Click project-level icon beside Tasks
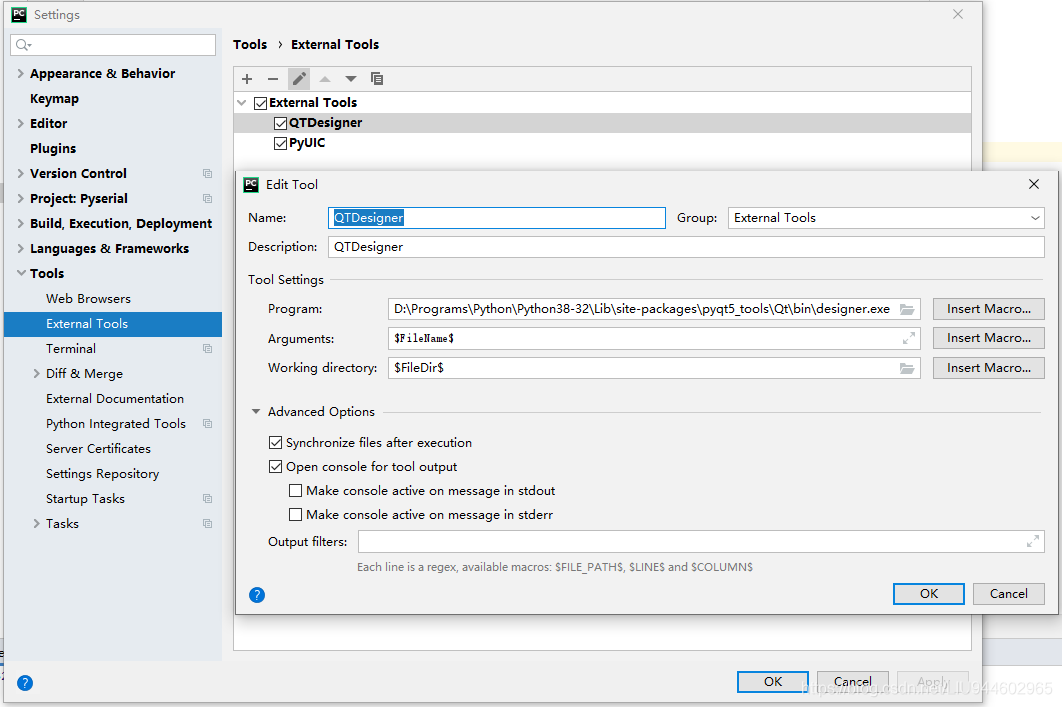This screenshot has height=707, width=1062. pyautogui.click(x=207, y=523)
